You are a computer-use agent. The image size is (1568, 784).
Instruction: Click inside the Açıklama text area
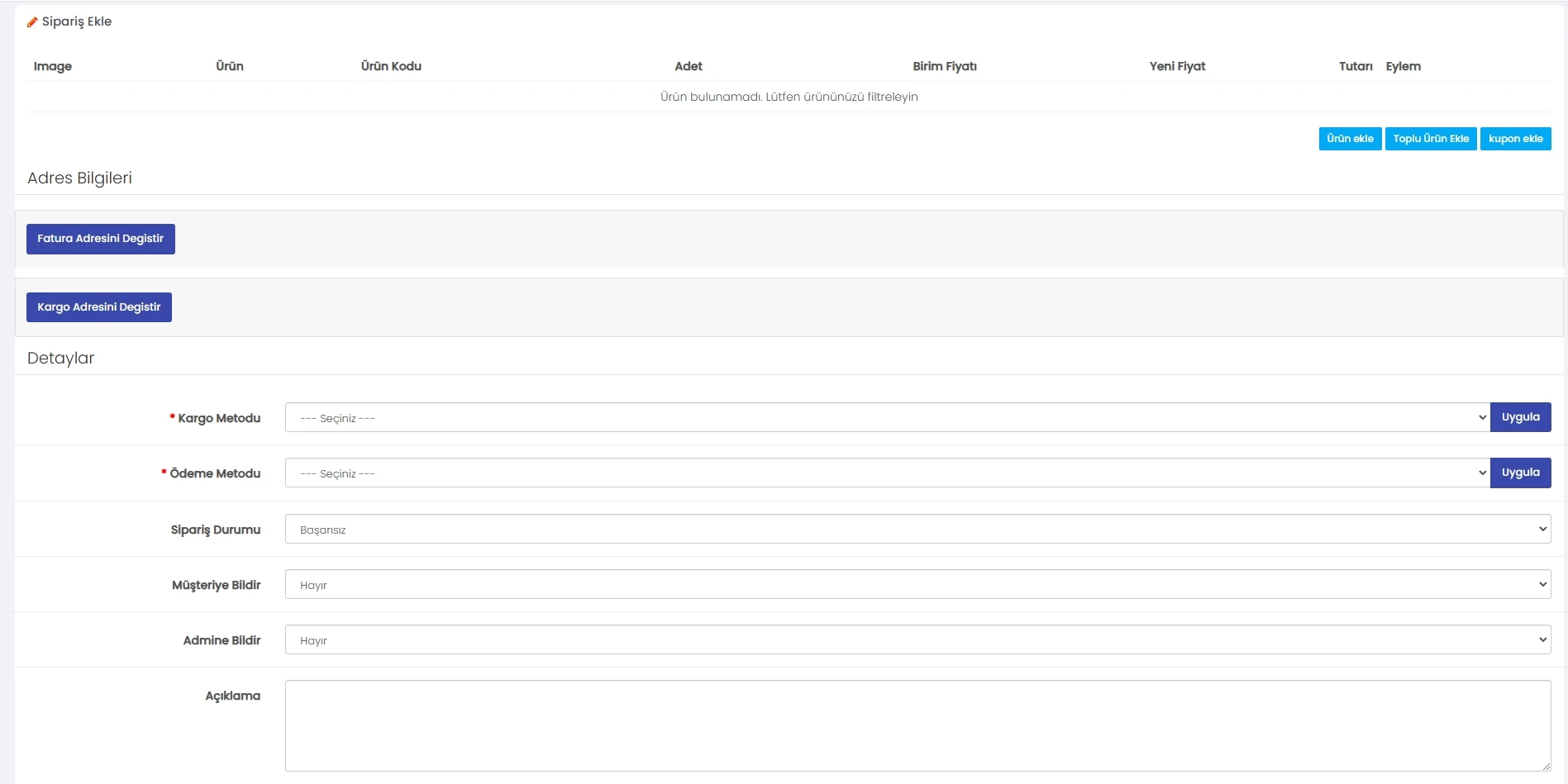917,725
